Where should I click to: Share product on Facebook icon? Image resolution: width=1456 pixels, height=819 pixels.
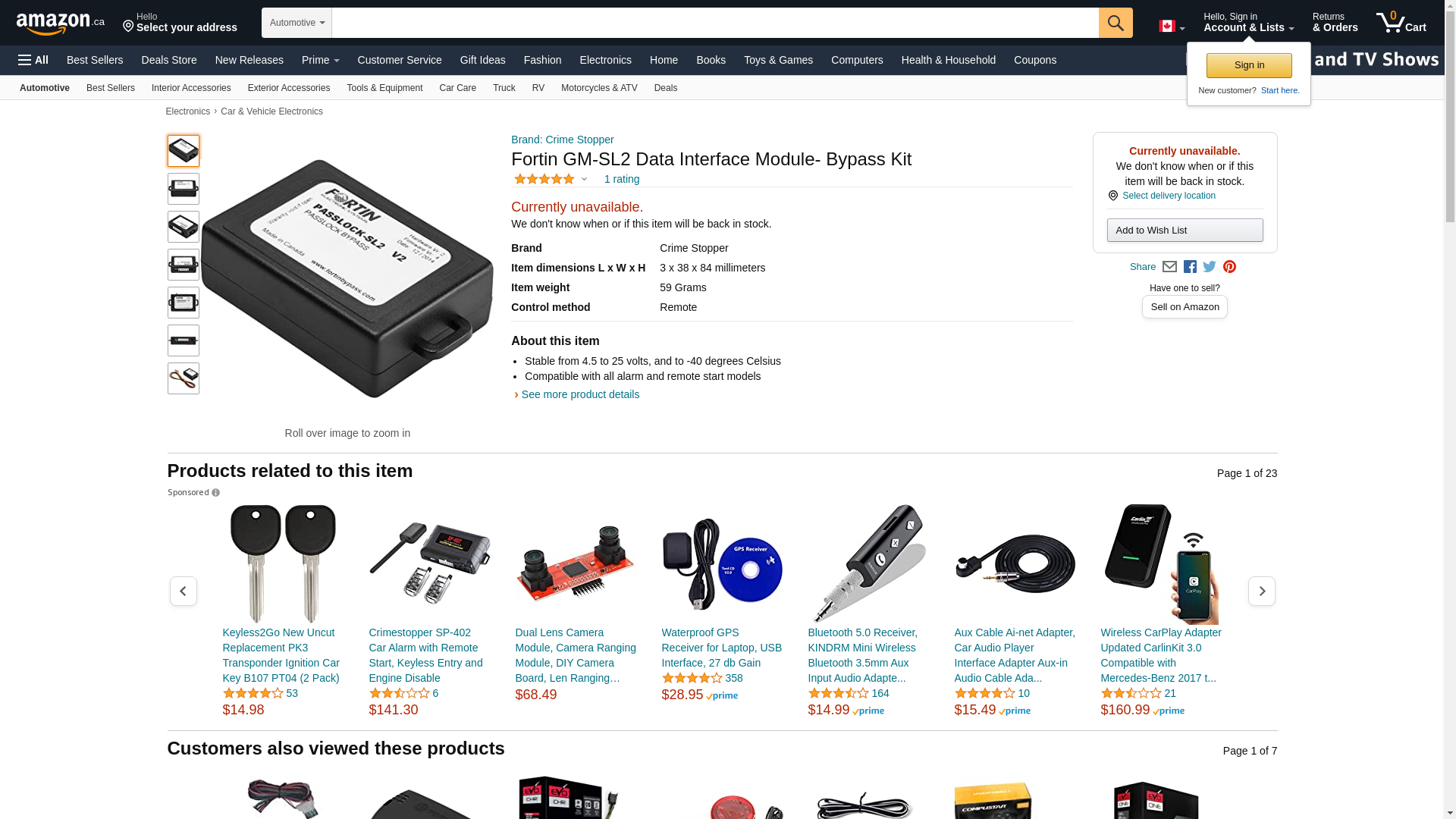click(1190, 267)
